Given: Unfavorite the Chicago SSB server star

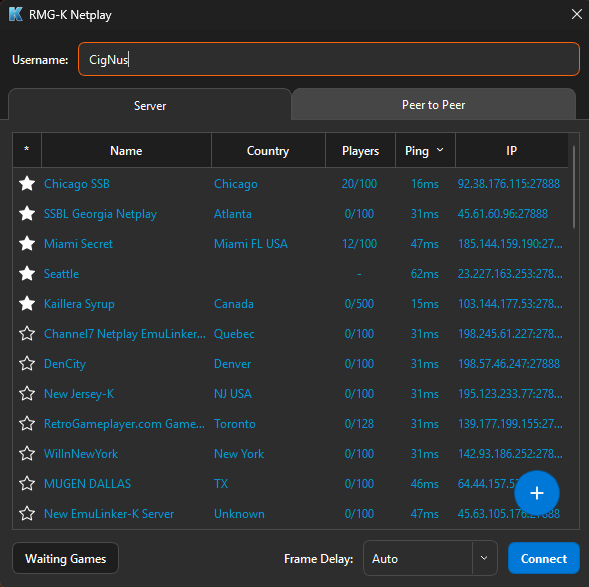Looking at the screenshot, I should (27, 184).
